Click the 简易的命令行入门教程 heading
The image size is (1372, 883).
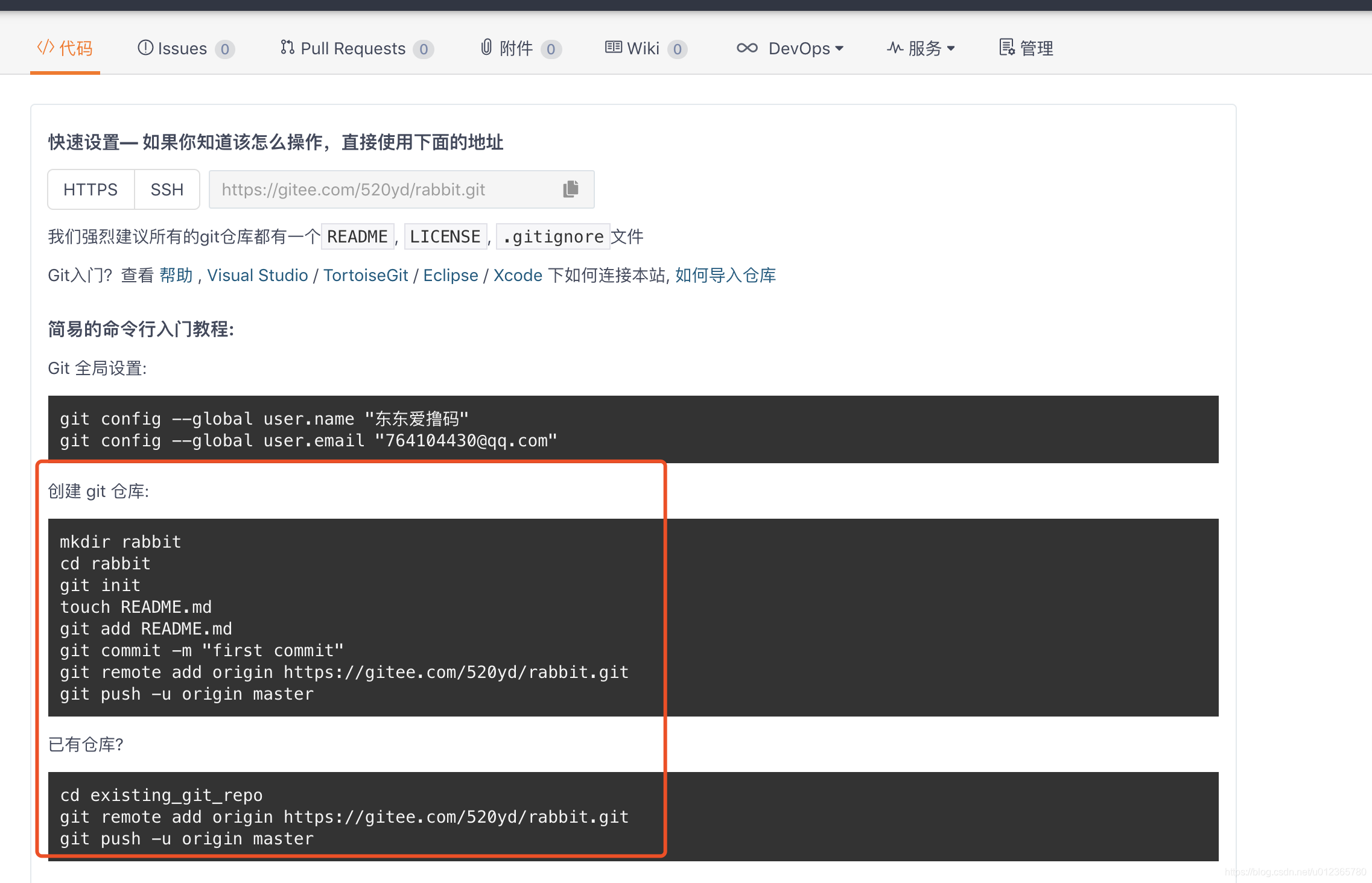coord(141,329)
